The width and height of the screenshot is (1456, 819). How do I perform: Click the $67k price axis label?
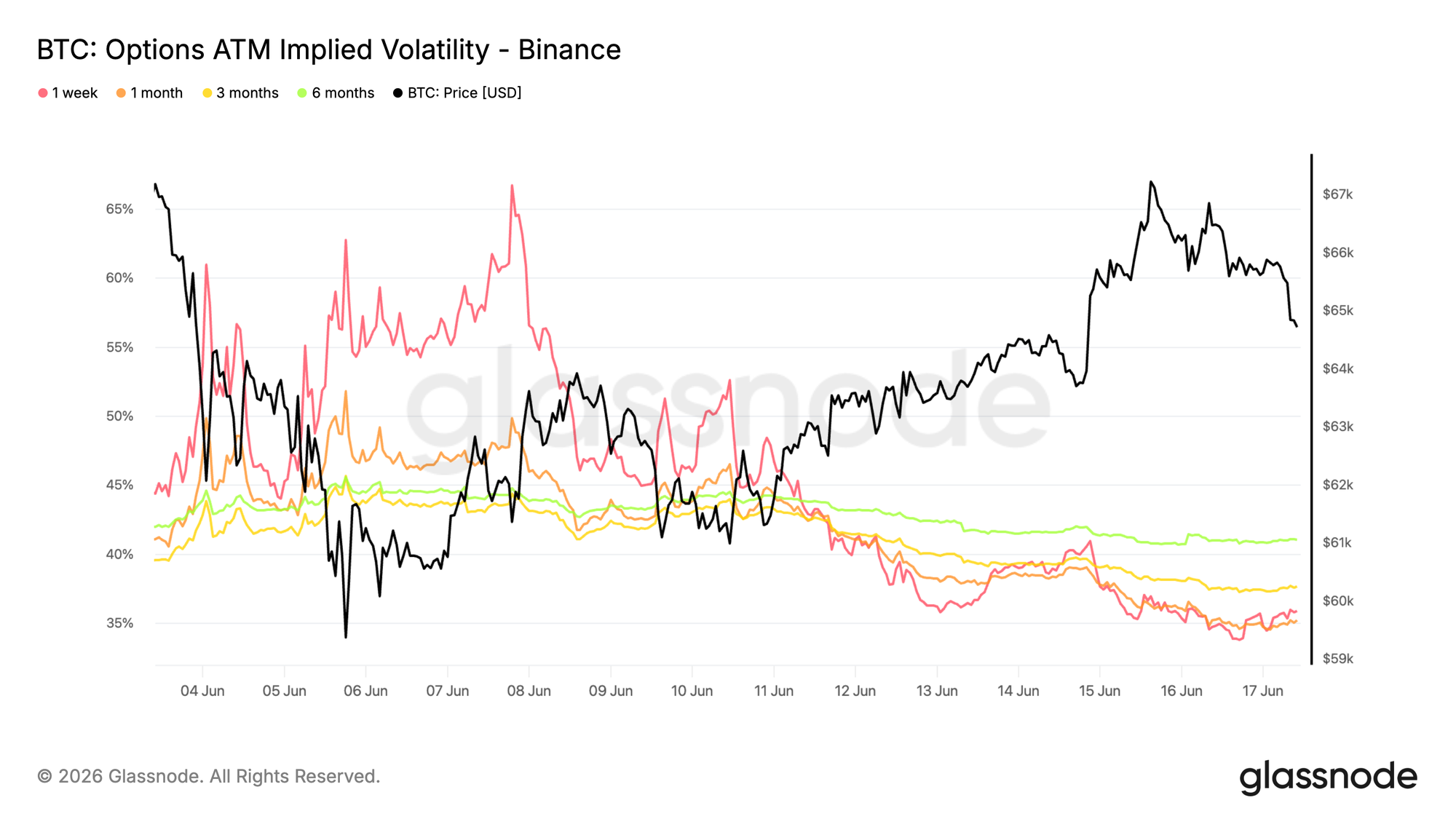pos(1338,194)
